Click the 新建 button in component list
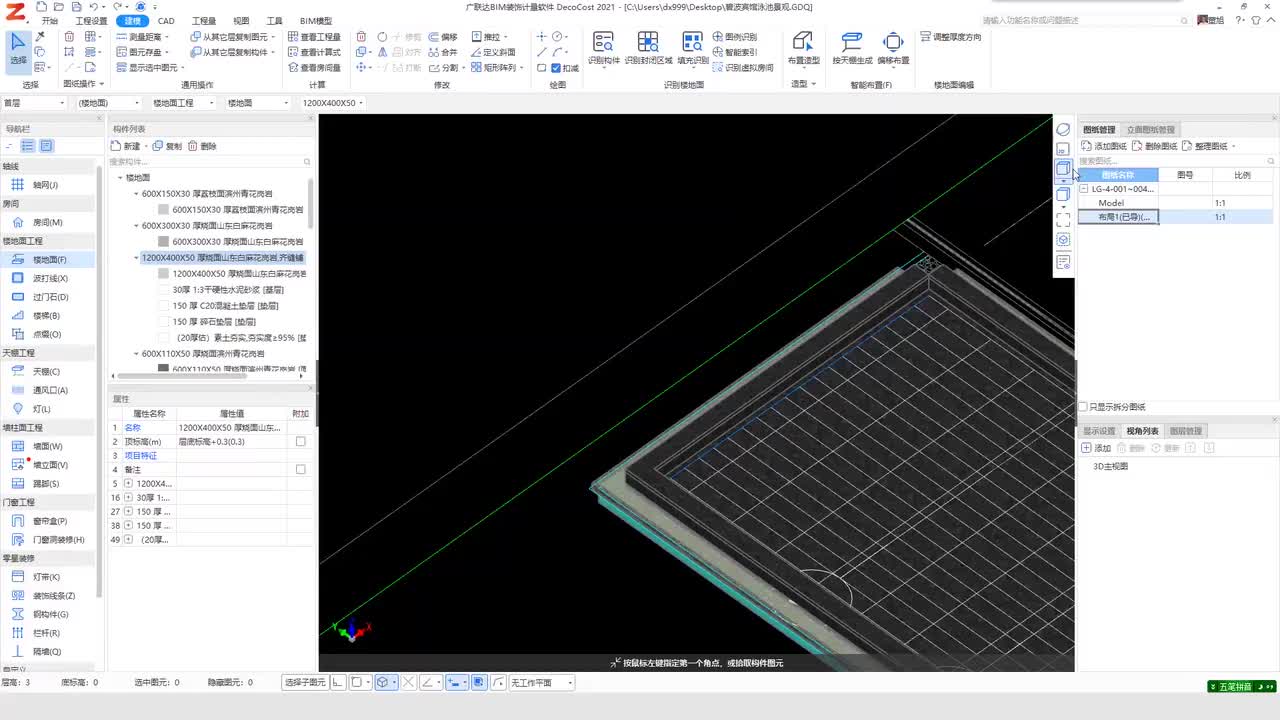This screenshot has width=1280, height=720. (x=127, y=146)
